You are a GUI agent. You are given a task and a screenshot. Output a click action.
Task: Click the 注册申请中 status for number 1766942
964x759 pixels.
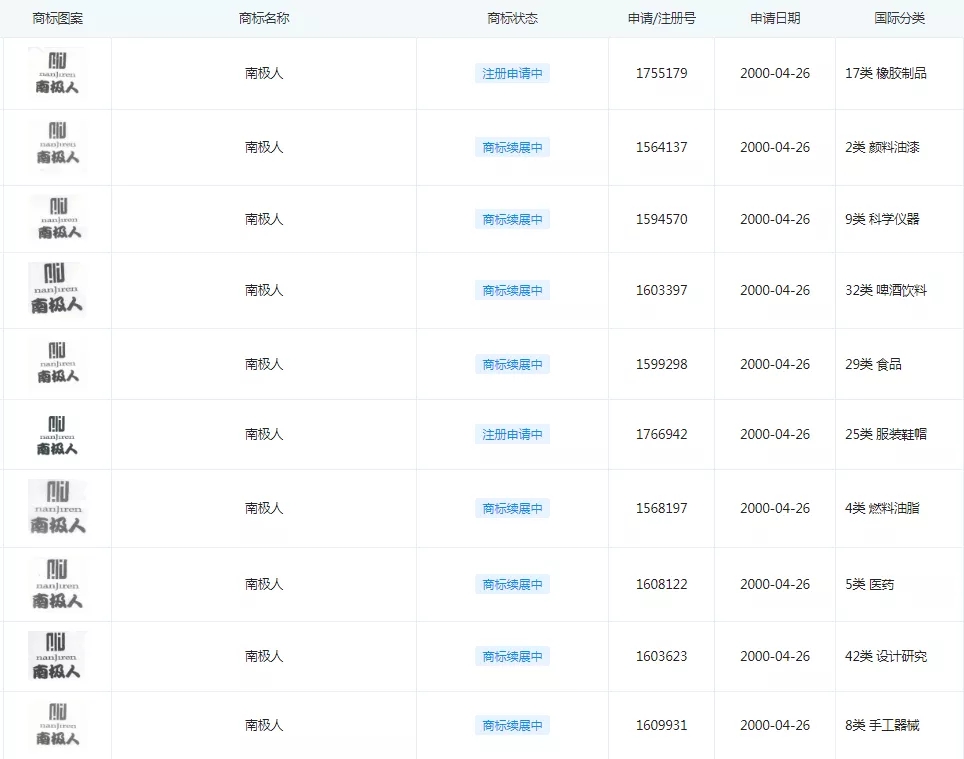[x=512, y=435]
